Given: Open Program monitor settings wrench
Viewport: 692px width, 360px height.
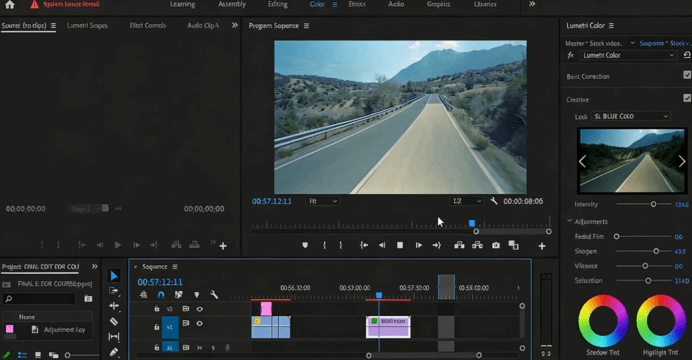Looking at the screenshot, I should [494, 201].
